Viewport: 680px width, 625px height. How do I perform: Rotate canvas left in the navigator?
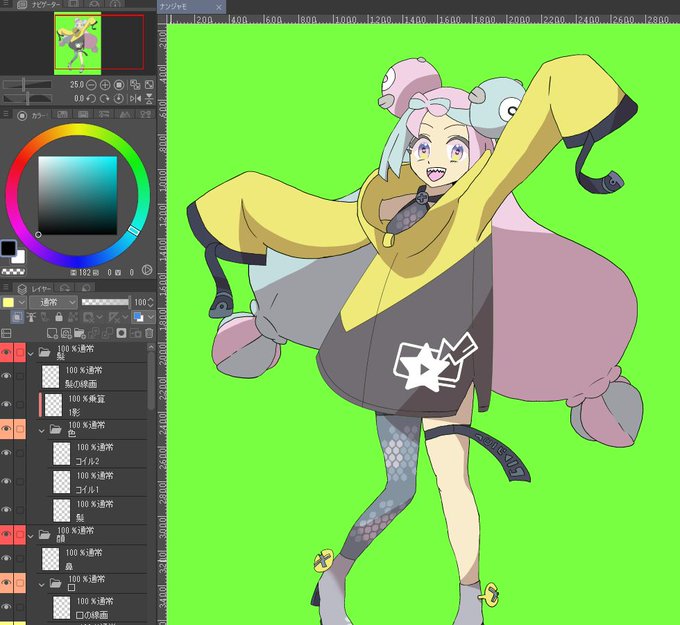91,99
